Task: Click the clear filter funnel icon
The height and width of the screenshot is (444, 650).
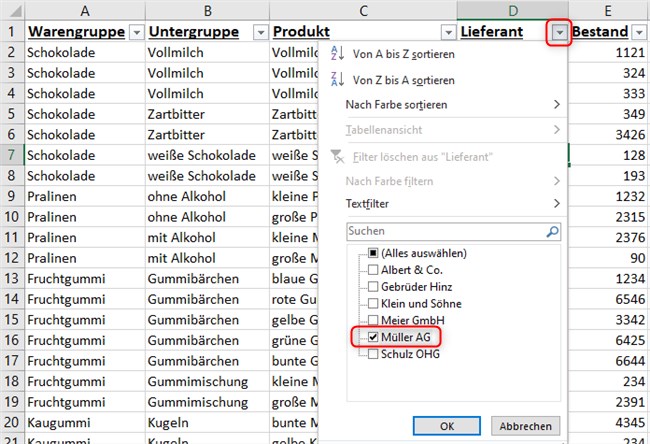Action: (x=337, y=157)
